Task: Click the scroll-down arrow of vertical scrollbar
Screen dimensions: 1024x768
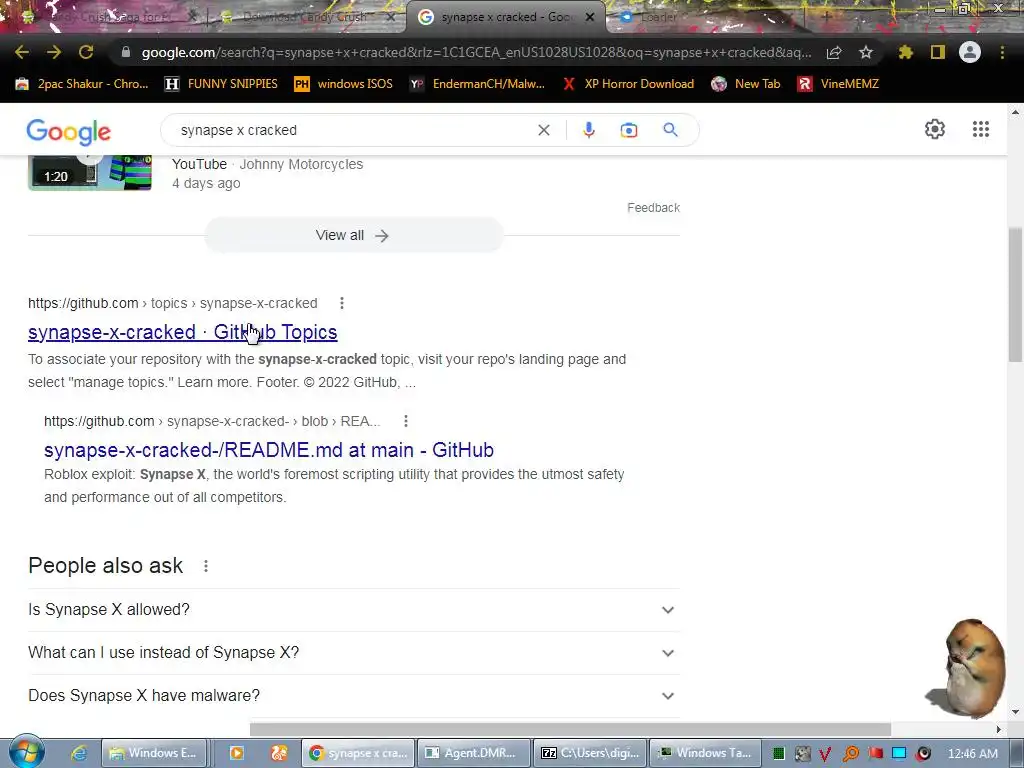Action: [x=1016, y=712]
